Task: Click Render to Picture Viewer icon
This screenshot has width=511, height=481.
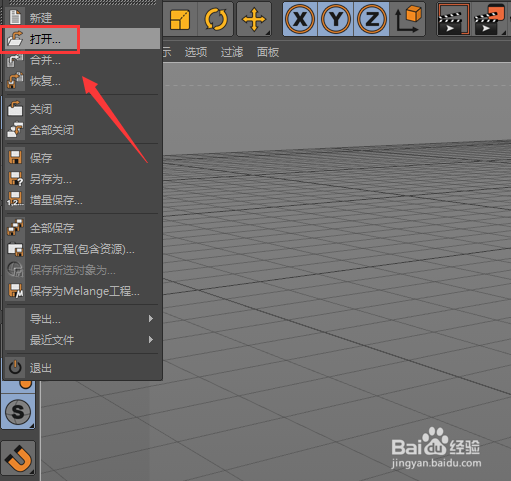Action: pyautogui.click(x=489, y=19)
